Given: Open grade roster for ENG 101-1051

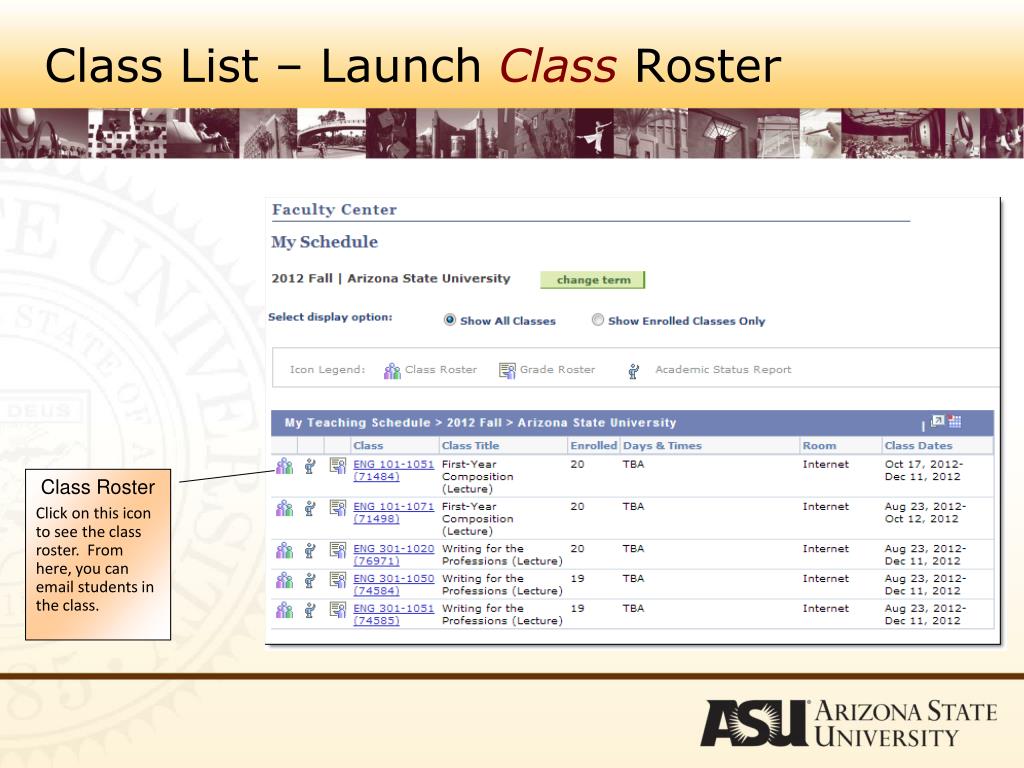Looking at the screenshot, I should point(337,466).
